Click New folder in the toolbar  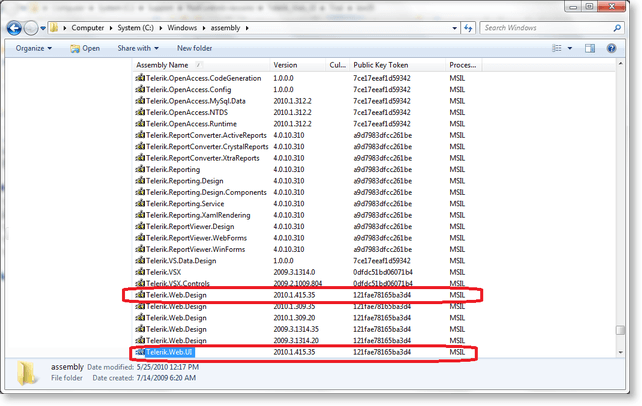point(194,48)
